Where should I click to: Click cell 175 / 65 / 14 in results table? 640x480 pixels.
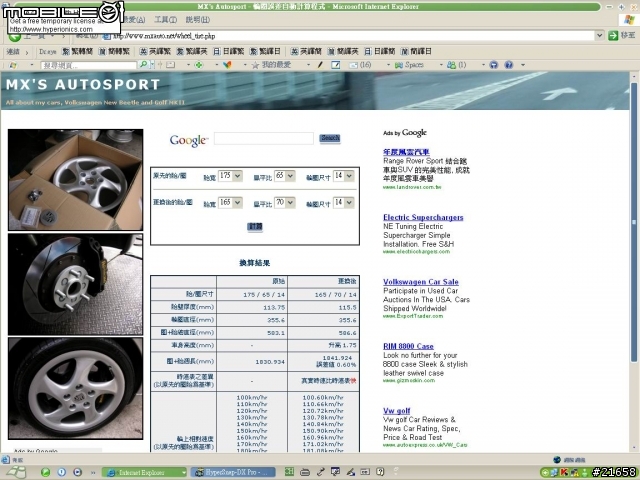tap(252, 294)
